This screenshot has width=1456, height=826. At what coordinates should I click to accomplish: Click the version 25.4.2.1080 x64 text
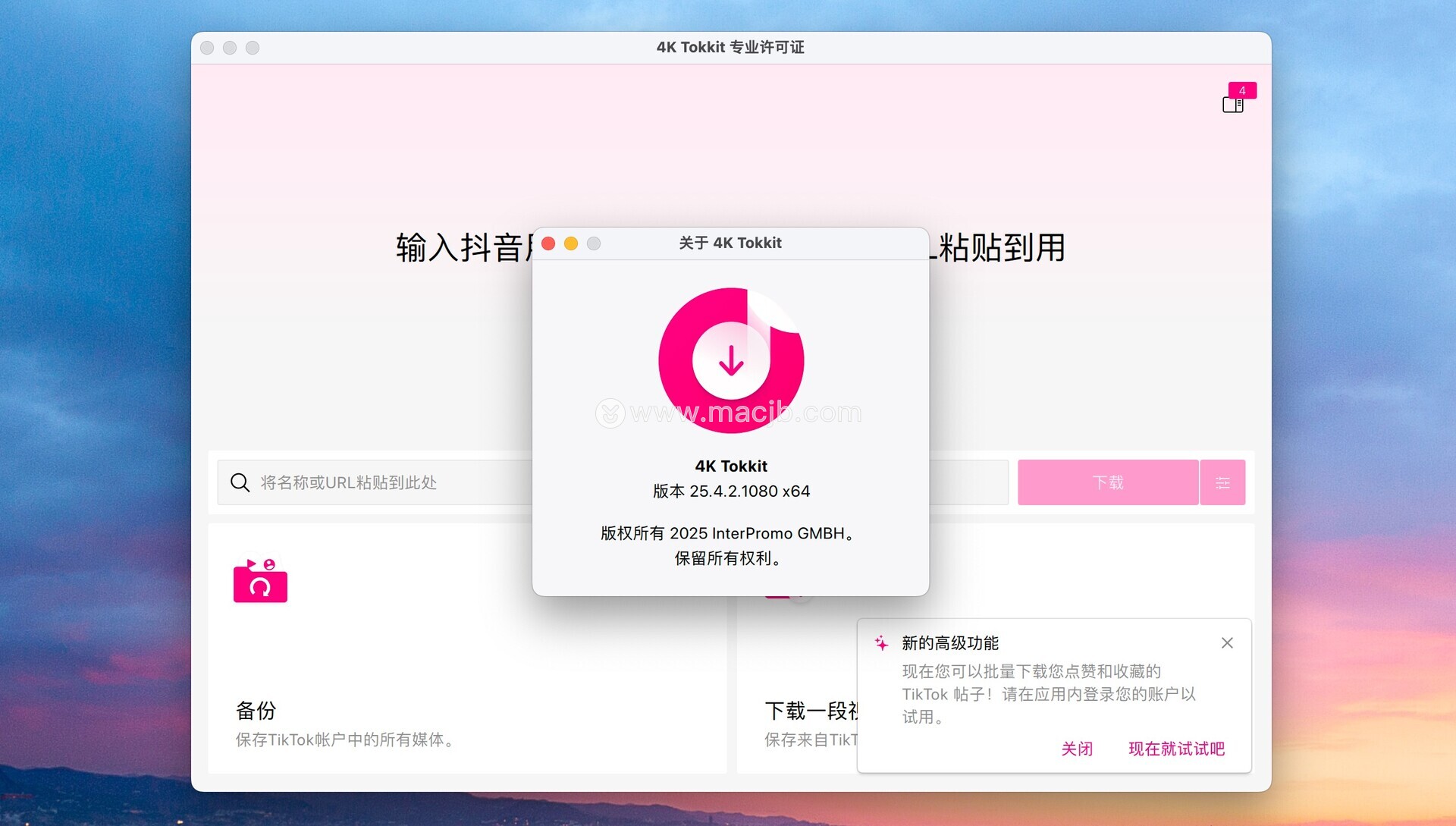(x=731, y=492)
